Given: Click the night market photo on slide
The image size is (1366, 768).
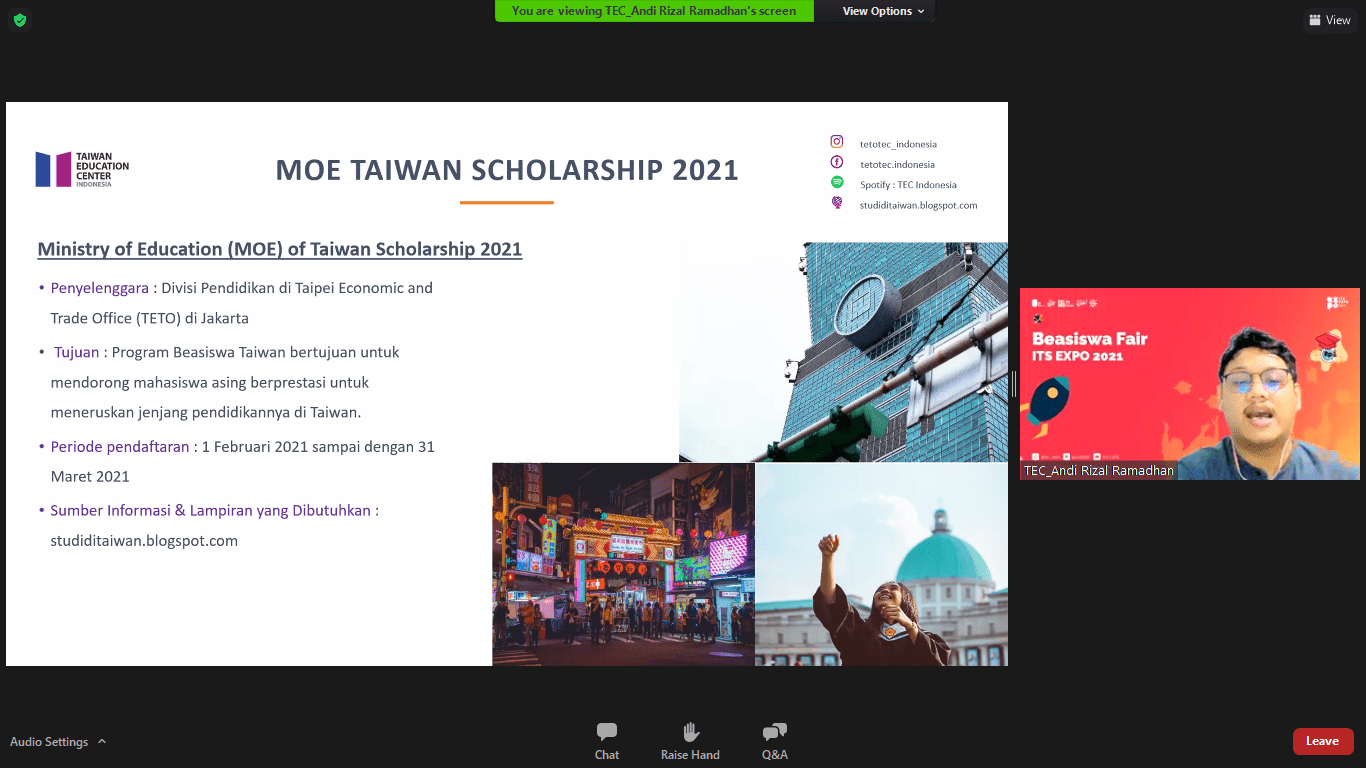Looking at the screenshot, I should pos(623,564).
